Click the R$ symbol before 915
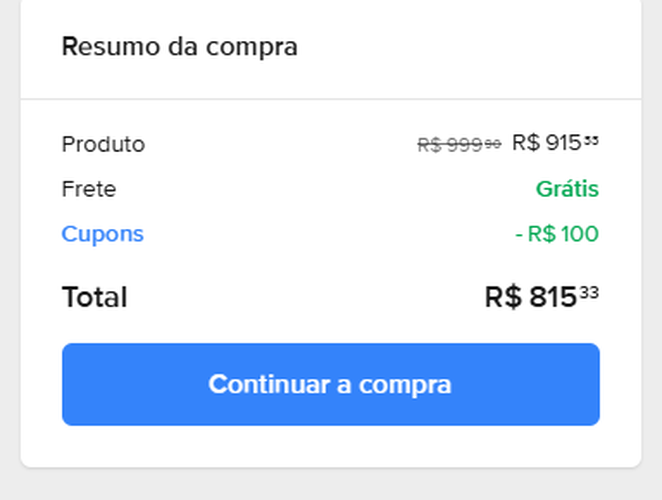Viewport: 662px width, 500px height. [x=526, y=143]
